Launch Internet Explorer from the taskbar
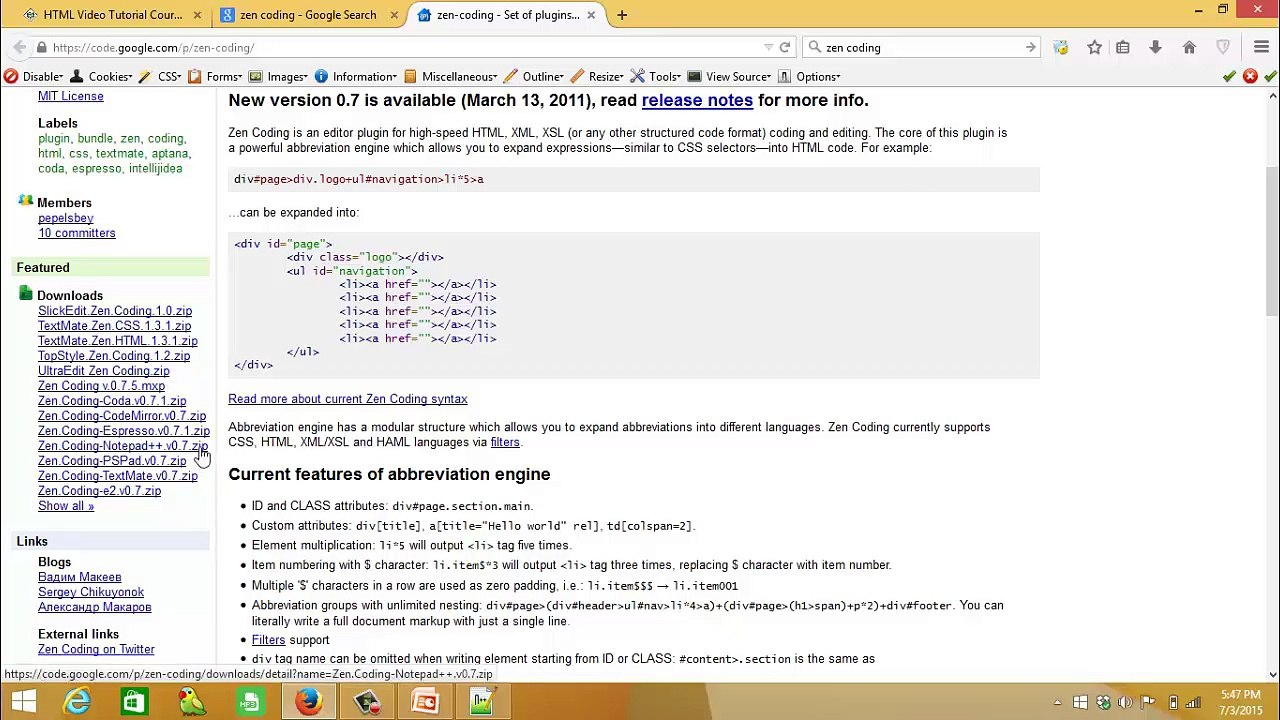The width and height of the screenshot is (1280, 720). 77,702
